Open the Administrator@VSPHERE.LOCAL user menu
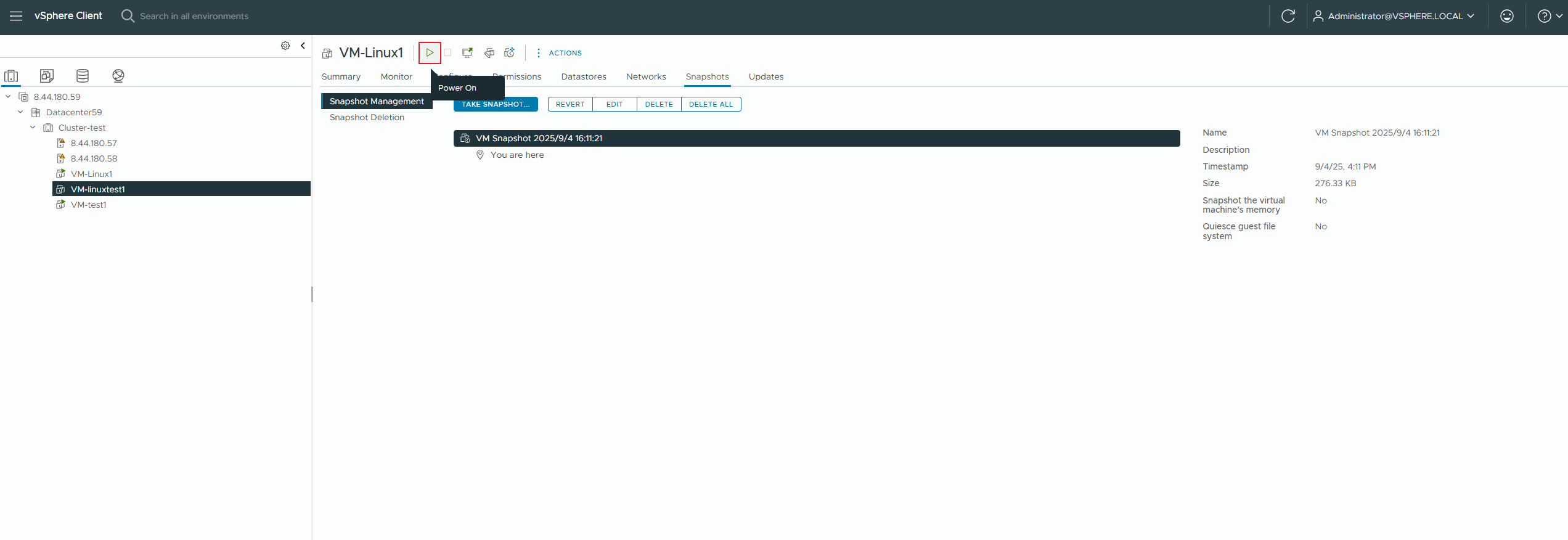Image resolution: width=1568 pixels, height=540 pixels. point(1394,16)
